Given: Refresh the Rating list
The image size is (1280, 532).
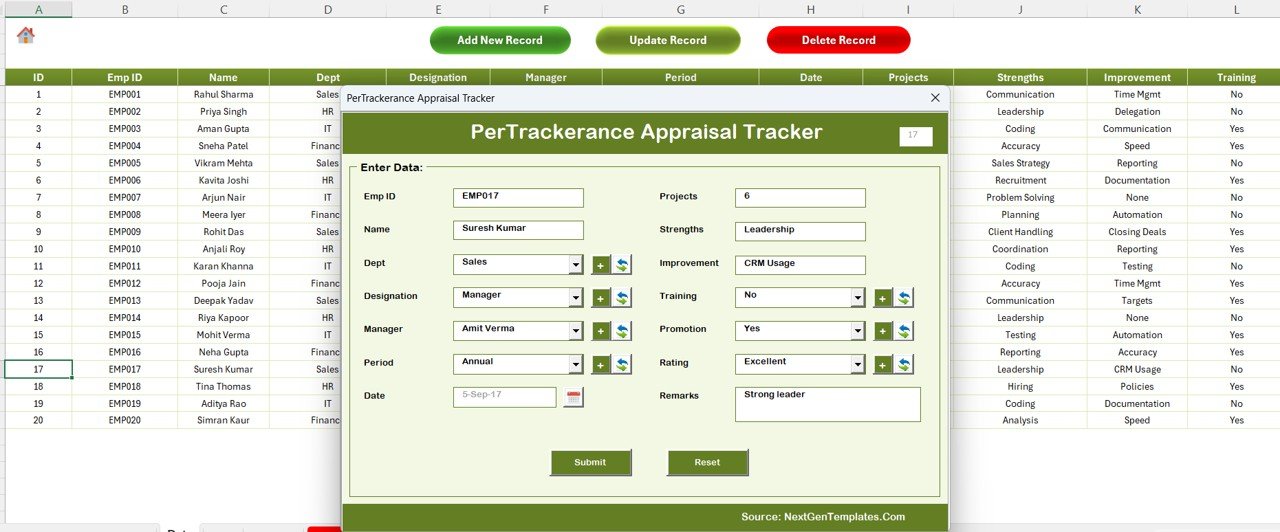Looking at the screenshot, I should (x=904, y=365).
